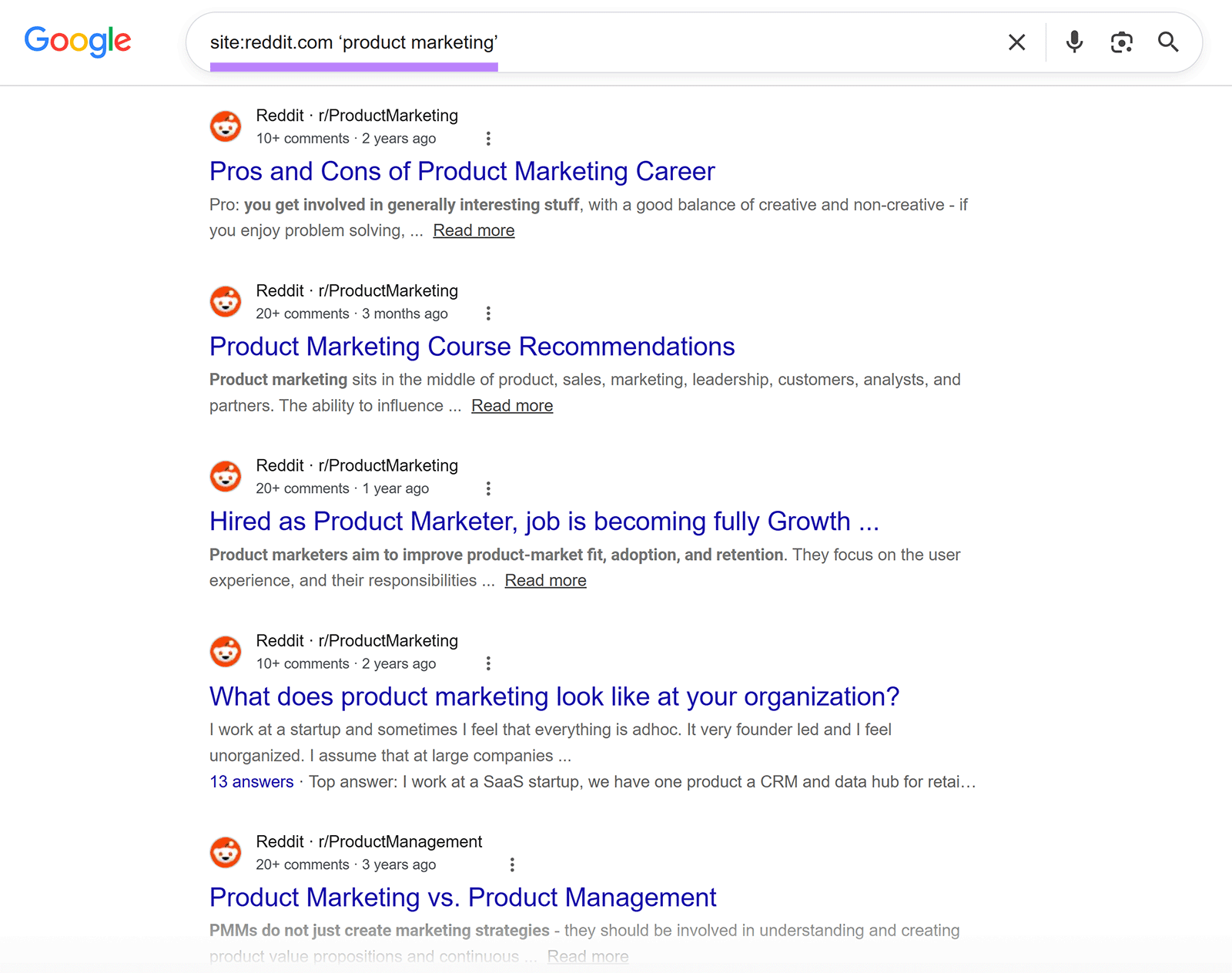
Task: Click Reddit favicon beside Product Marketing vs. Product Management
Action: click(226, 853)
